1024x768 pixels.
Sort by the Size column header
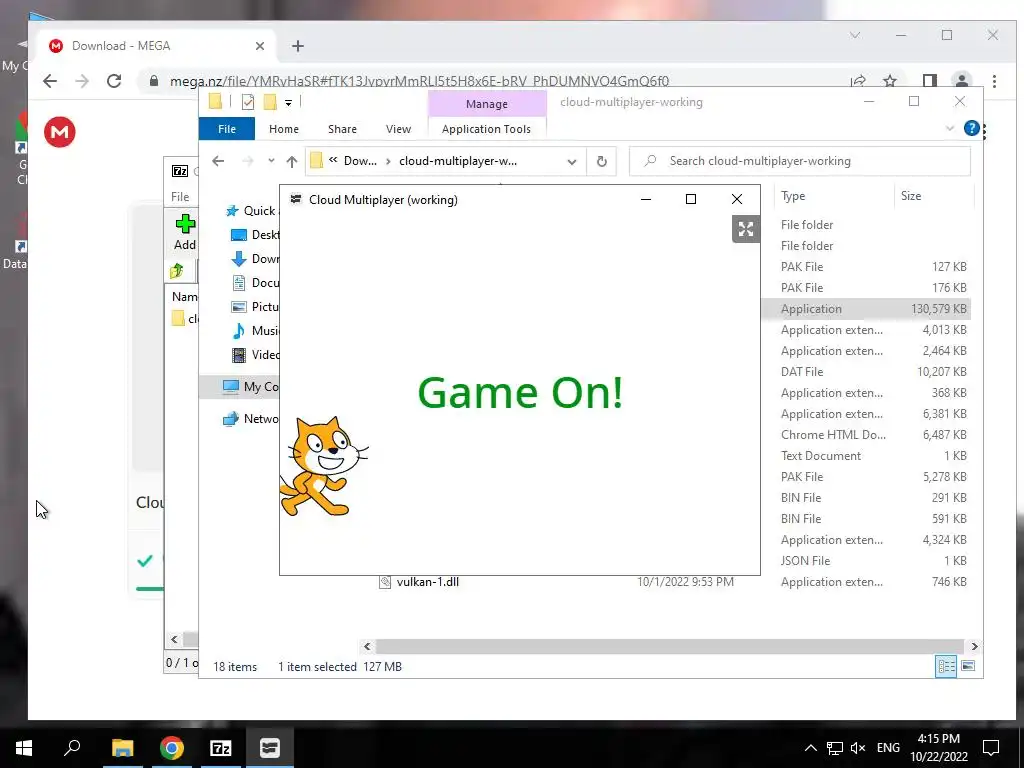coord(933,196)
